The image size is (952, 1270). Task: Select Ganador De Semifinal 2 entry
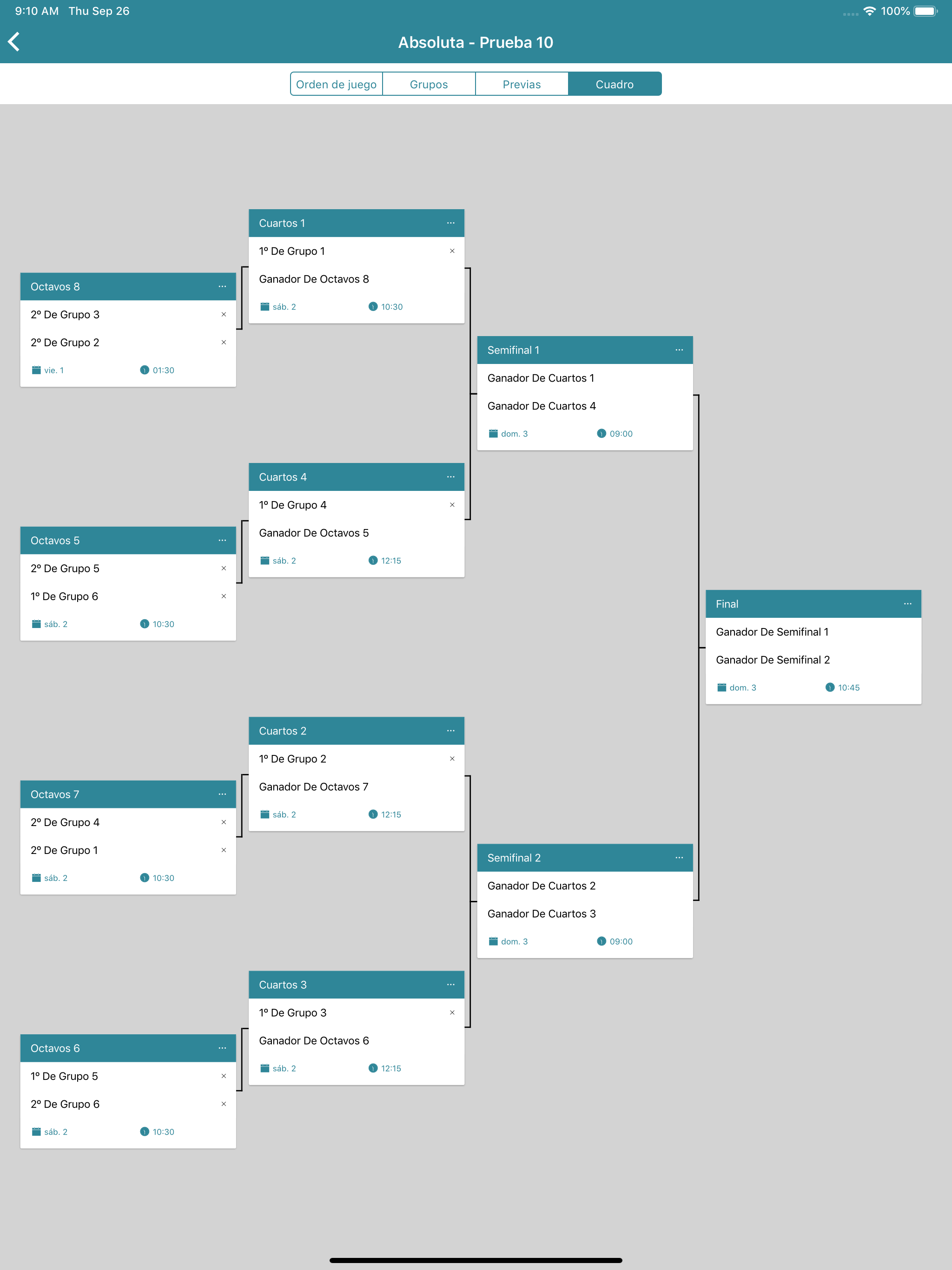[773, 660]
